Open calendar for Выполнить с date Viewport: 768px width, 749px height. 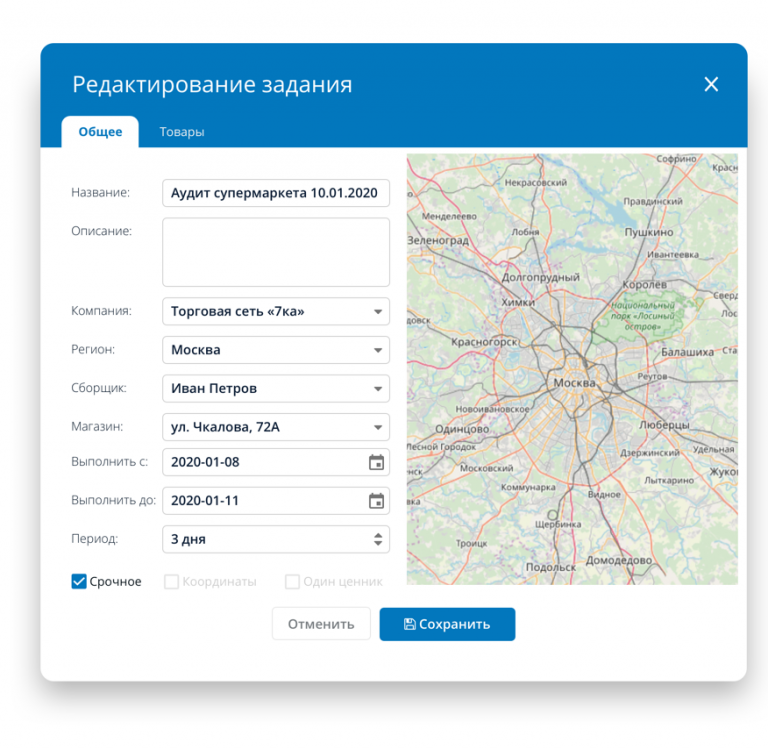click(x=376, y=462)
